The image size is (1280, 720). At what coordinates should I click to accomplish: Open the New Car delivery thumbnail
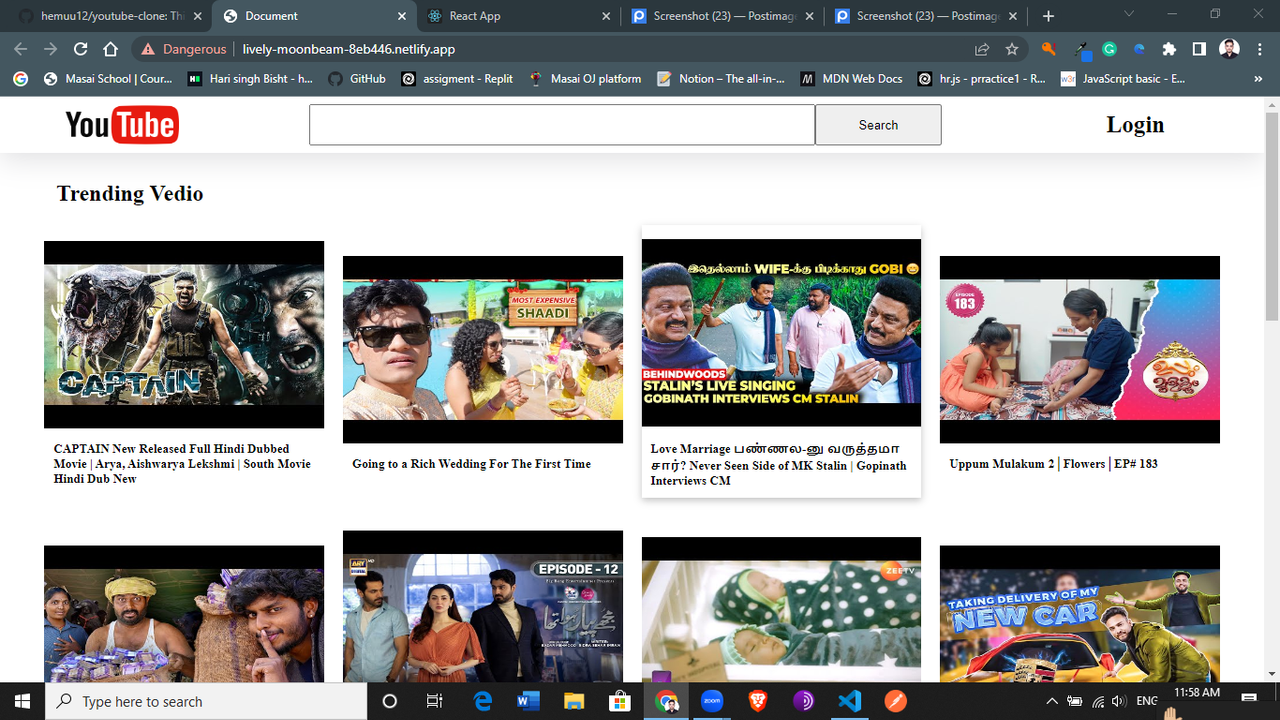[1080, 614]
